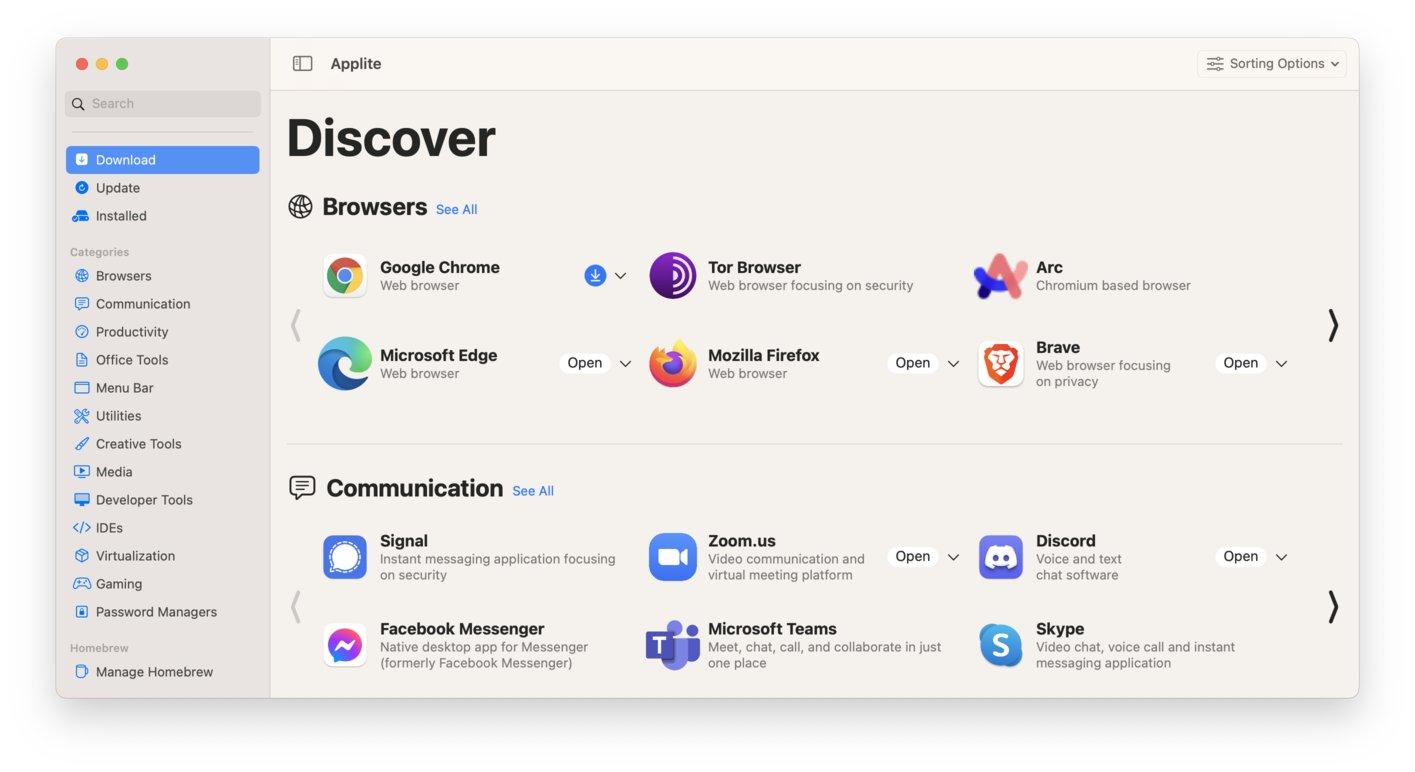Click the Facebook Messenger title text

(x=462, y=629)
